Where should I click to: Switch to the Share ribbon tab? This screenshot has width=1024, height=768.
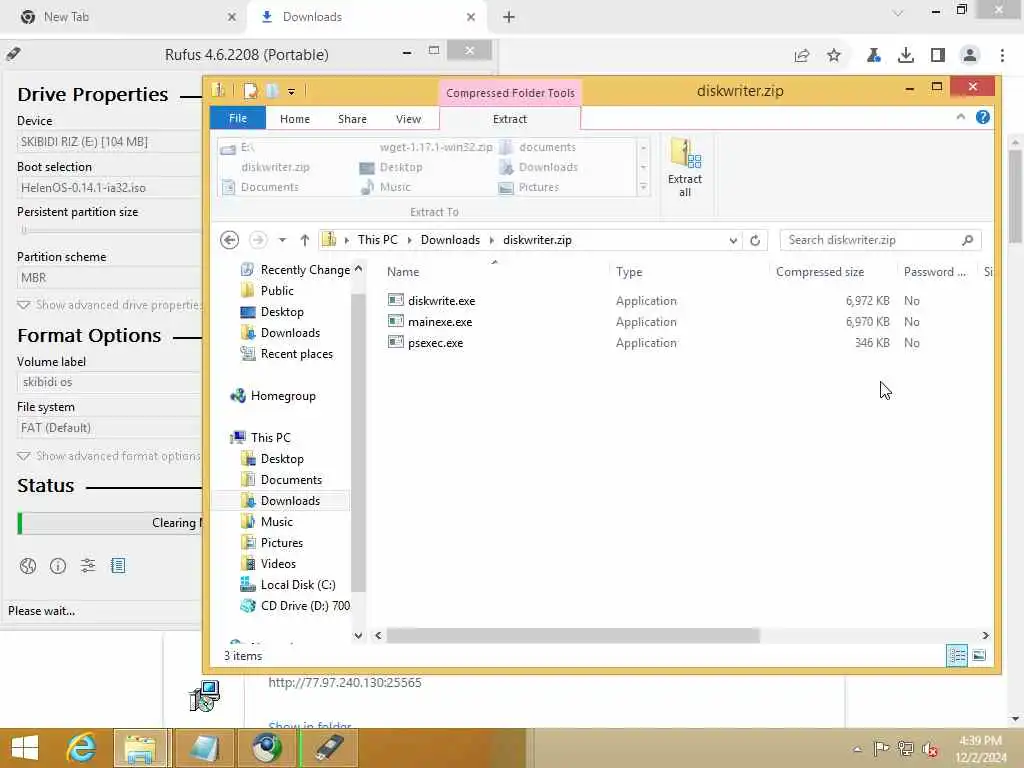point(352,119)
